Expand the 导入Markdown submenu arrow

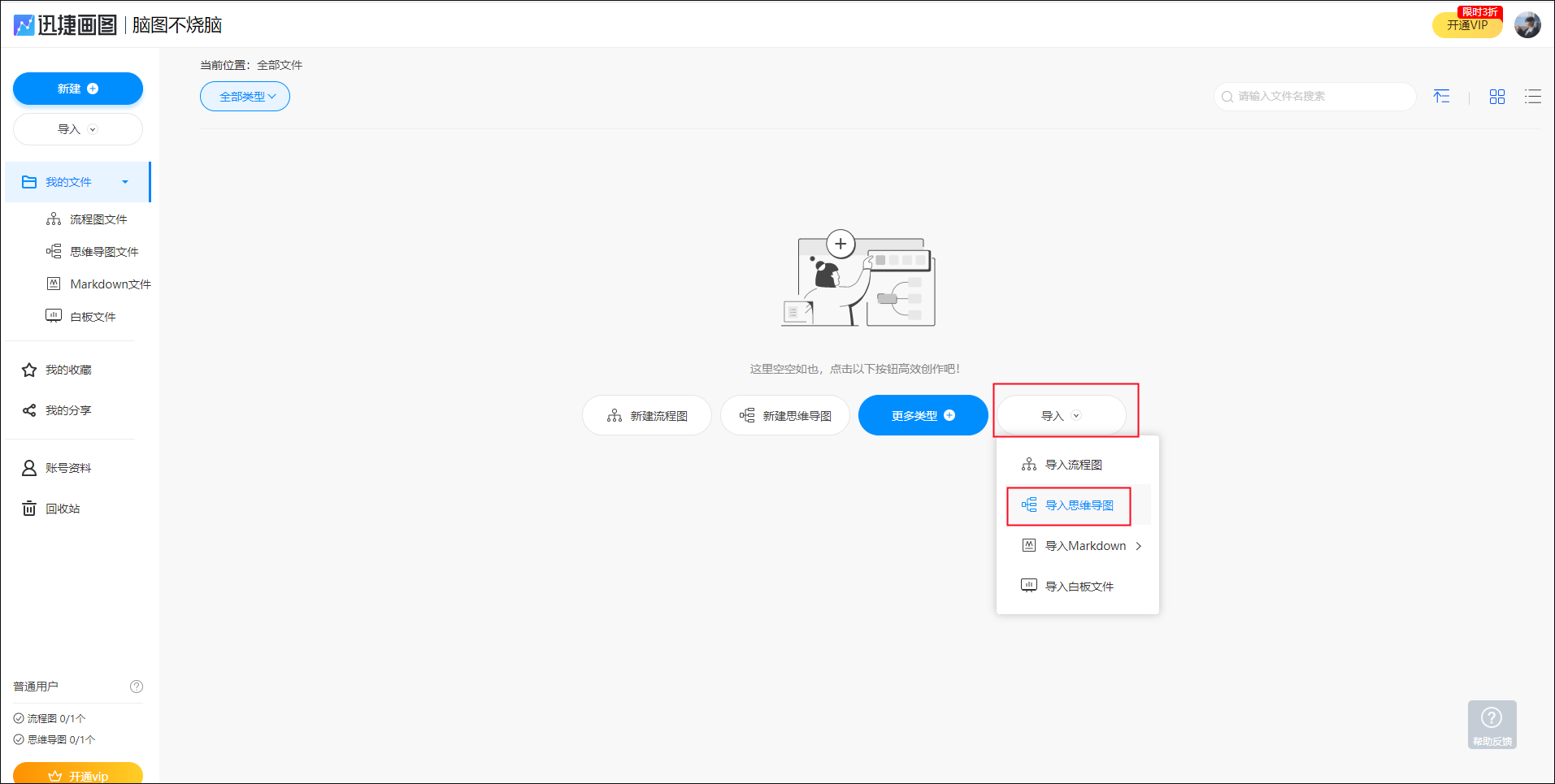point(1139,546)
